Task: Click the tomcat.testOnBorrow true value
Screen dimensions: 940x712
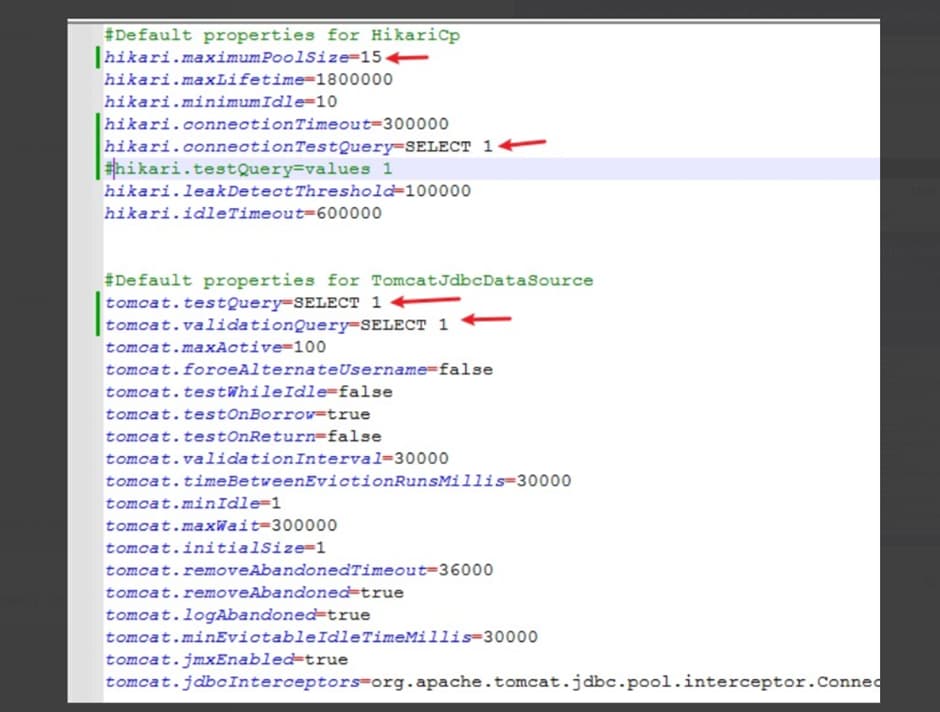Action: (x=348, y=414)
